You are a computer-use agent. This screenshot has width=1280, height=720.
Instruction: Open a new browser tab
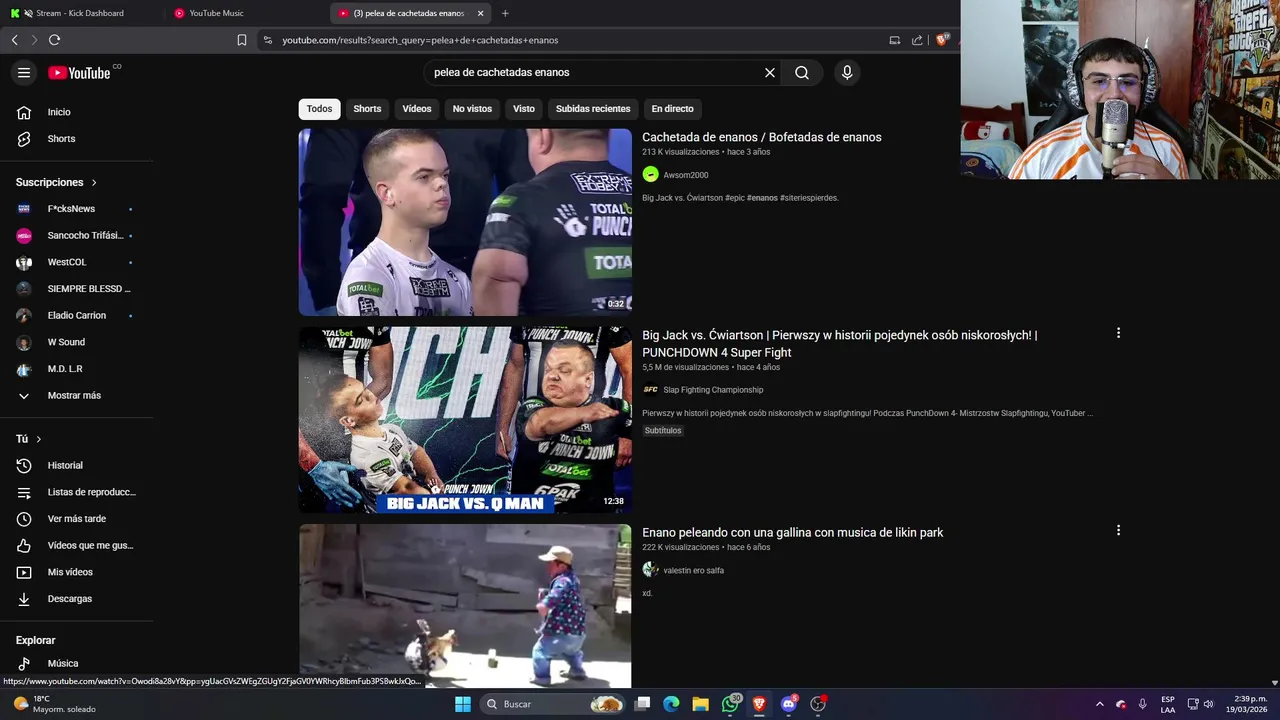point(505,13)
